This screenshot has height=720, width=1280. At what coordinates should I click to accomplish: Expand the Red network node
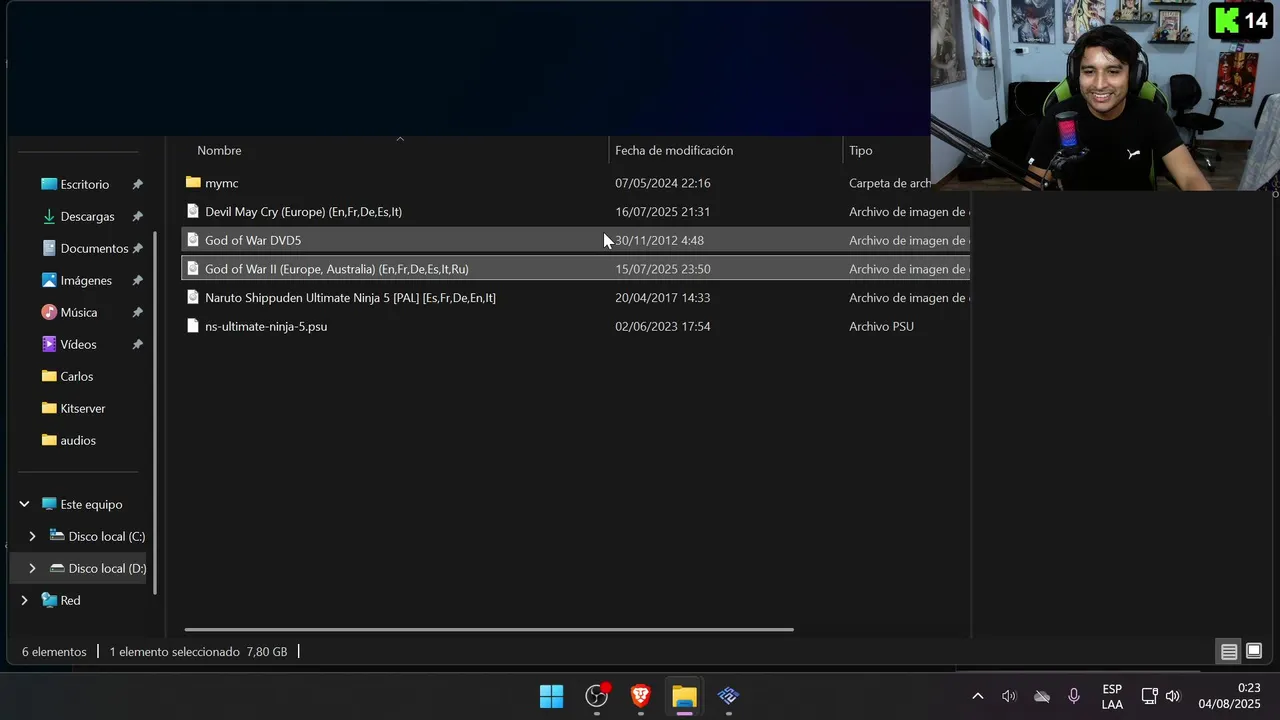[24, 600]
